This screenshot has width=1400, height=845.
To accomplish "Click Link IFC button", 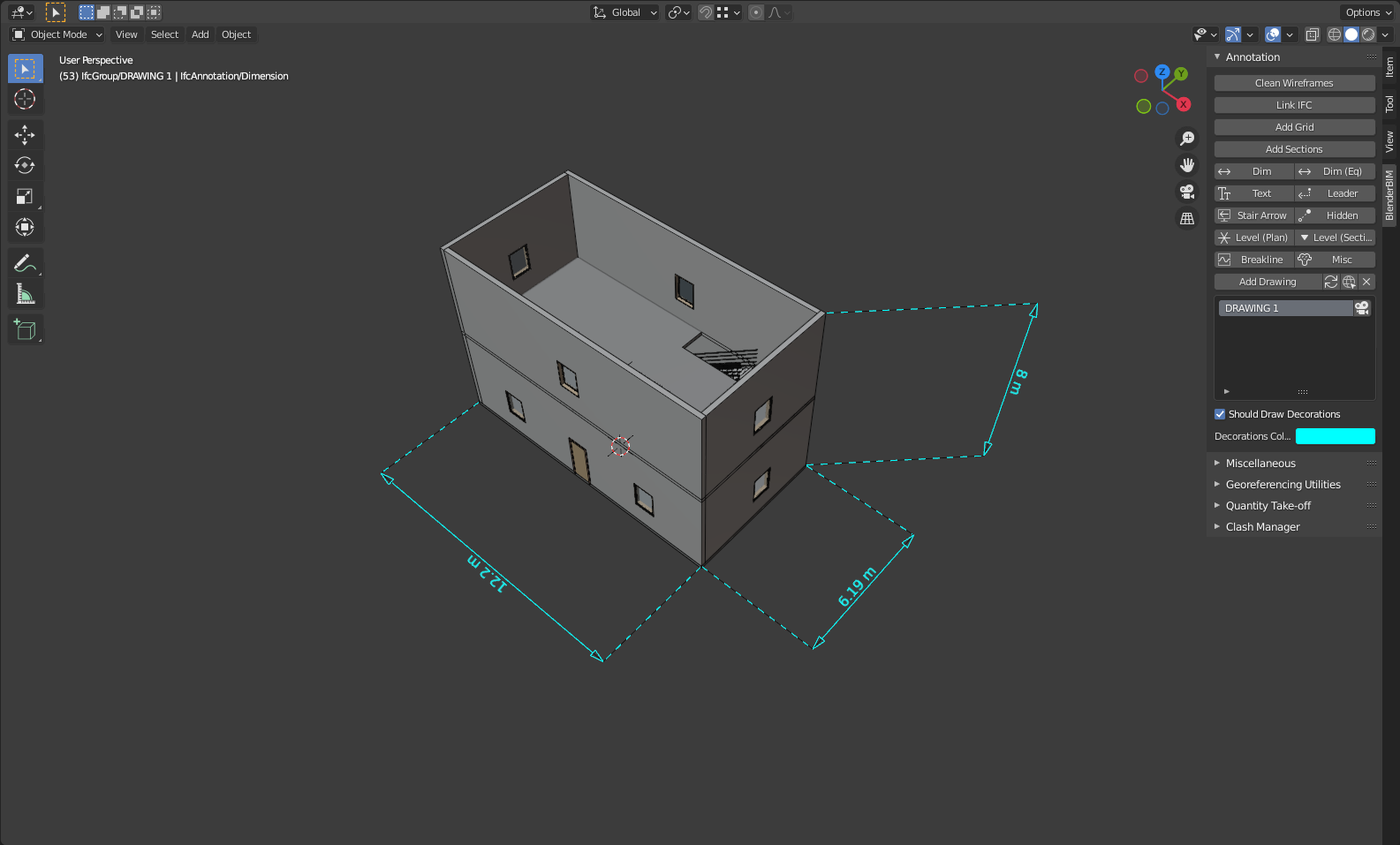I will point(1294,105).
